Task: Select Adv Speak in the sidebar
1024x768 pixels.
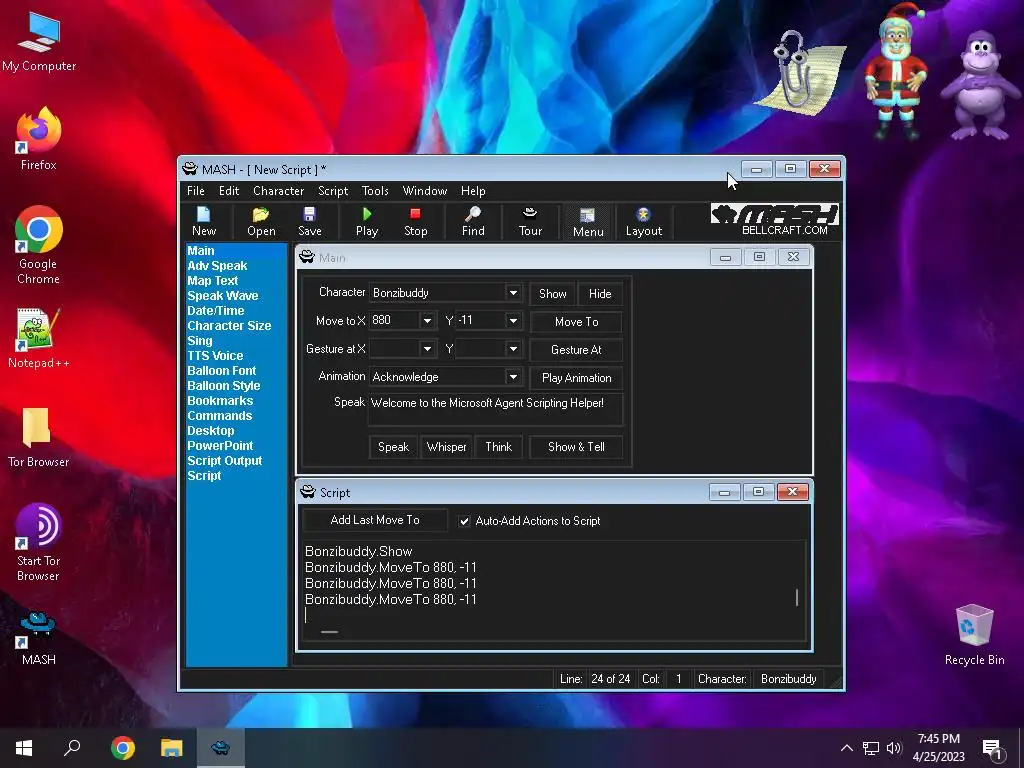Action: (x=217, y=266)
